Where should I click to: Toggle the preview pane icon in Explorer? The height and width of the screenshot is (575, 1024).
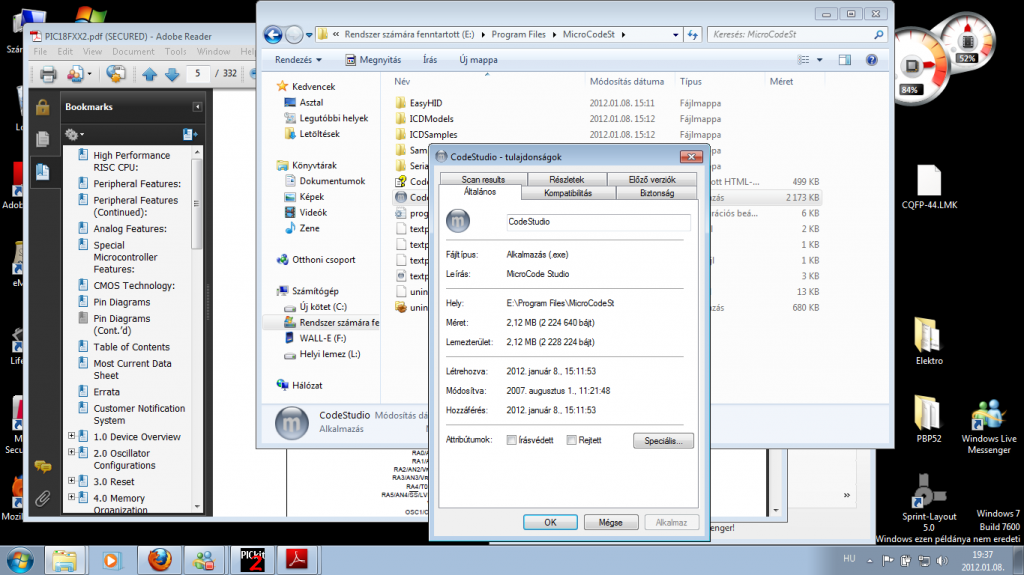[844, 59]
